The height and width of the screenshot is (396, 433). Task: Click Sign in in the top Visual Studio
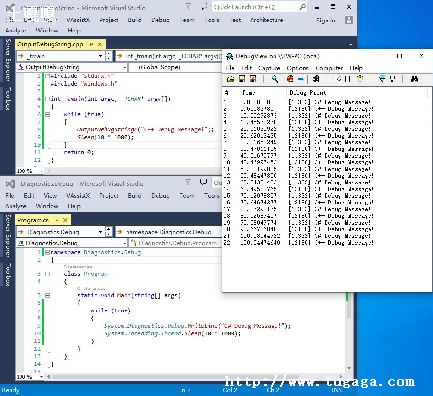326,20
